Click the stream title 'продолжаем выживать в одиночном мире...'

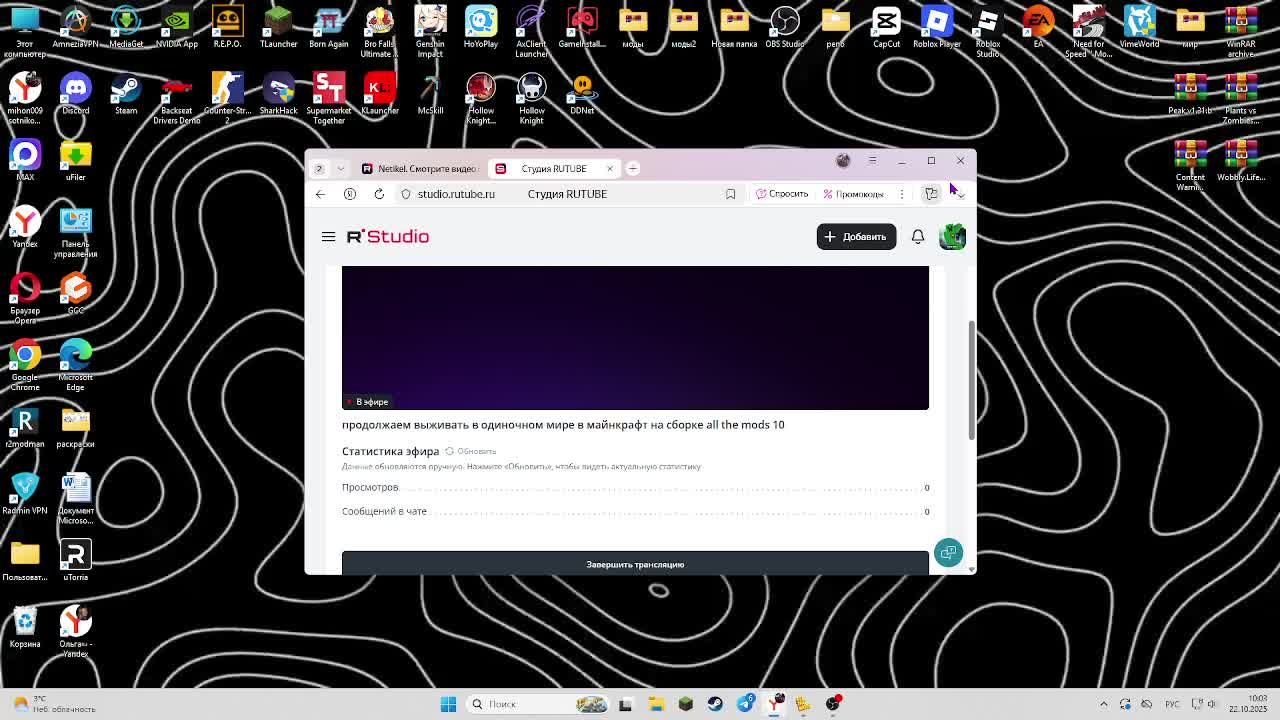pyautogui.click(x=563, y=425)
